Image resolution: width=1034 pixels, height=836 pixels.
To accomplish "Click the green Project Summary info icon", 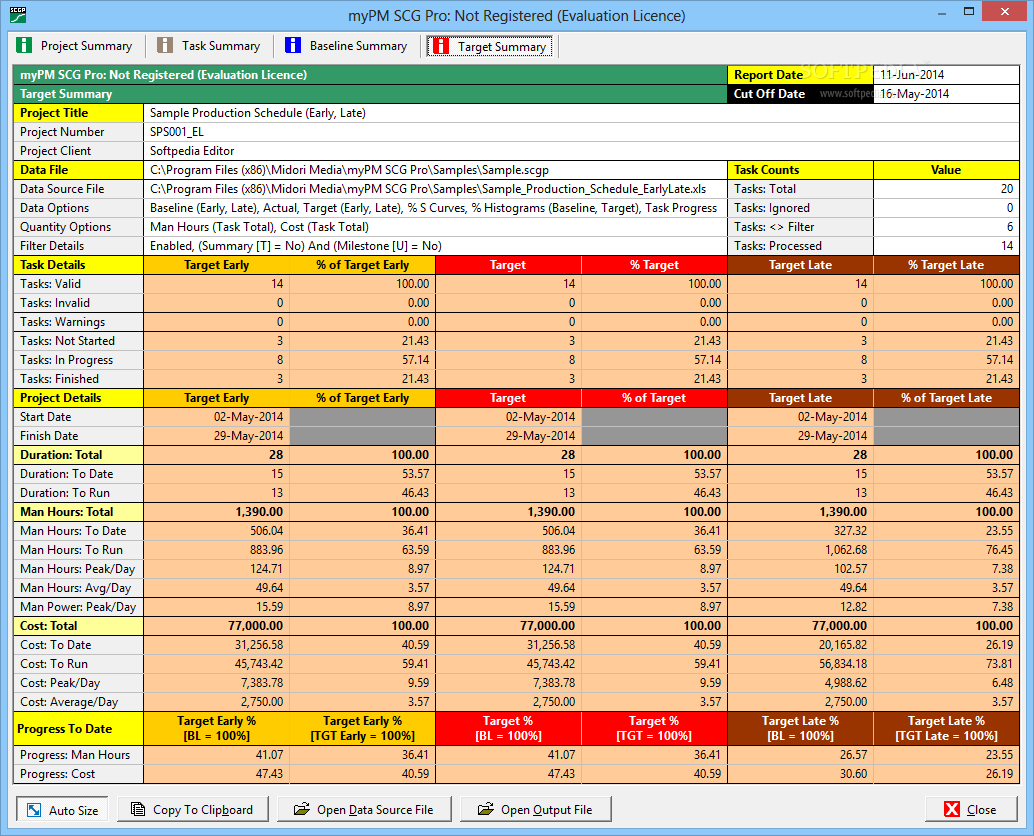I will click(24, 45).
